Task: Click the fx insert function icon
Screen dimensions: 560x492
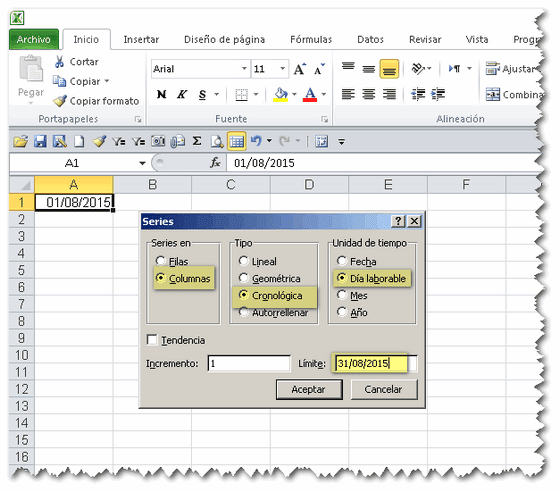Action: (x=215, y=163)
